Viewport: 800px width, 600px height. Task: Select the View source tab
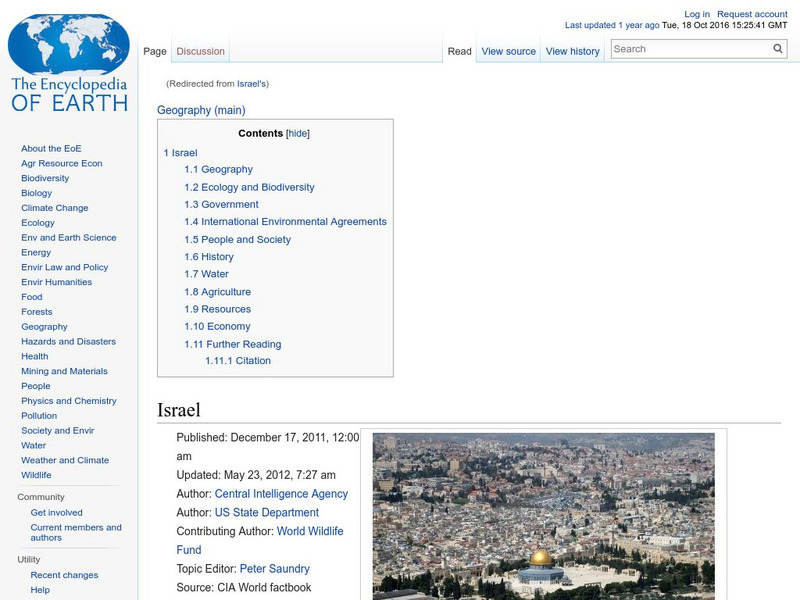pos(508,51)
